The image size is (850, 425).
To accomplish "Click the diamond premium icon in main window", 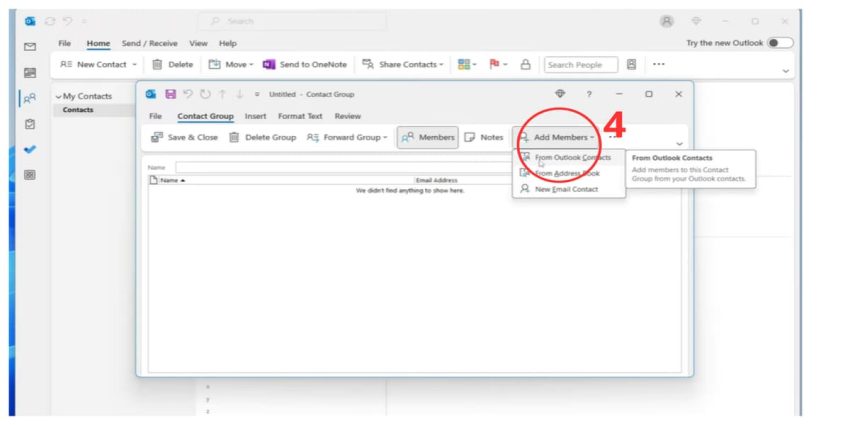I will click(697, 21).
